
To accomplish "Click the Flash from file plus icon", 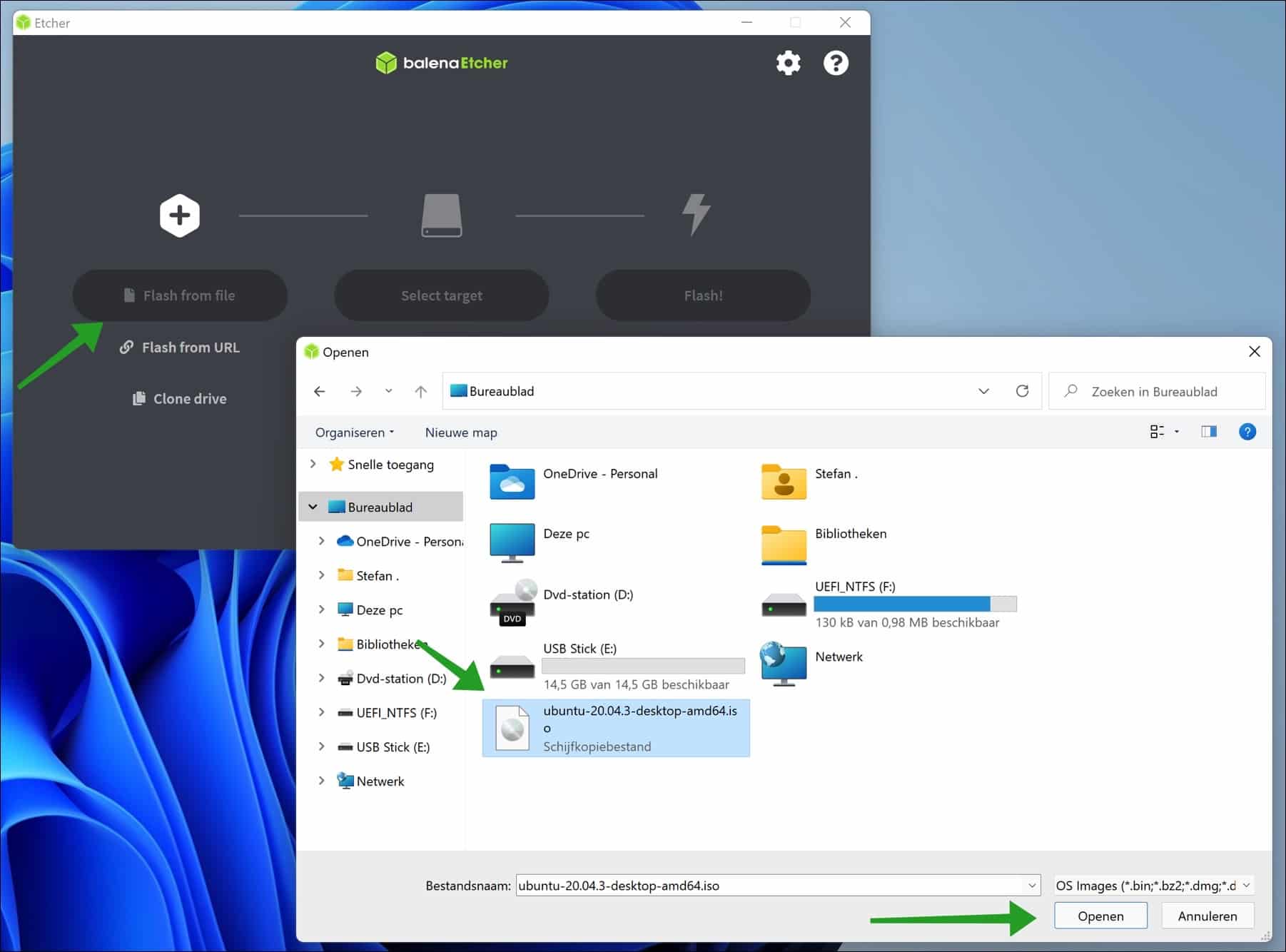I will (x=179, y=215).
